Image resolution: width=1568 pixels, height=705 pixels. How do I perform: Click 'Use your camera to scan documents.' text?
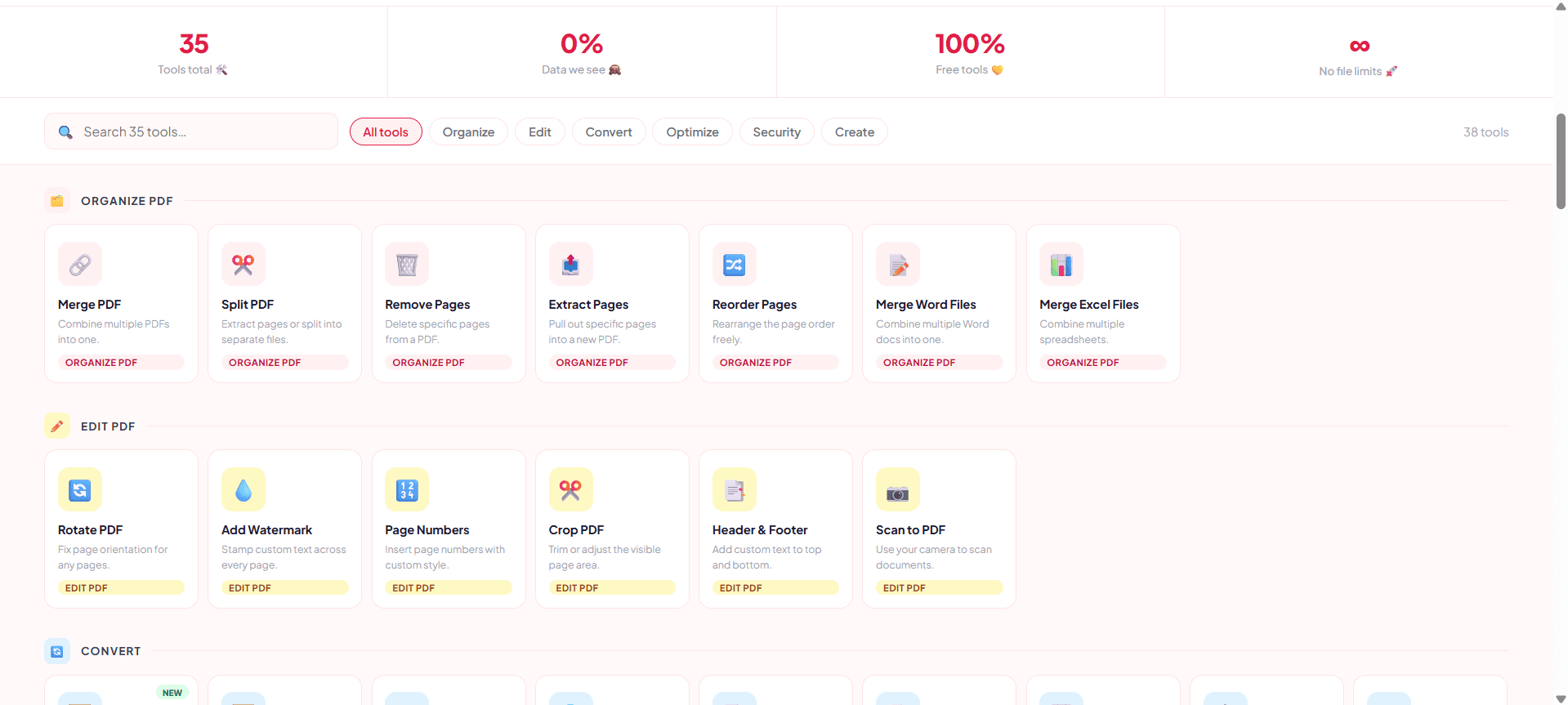[934, 557]
